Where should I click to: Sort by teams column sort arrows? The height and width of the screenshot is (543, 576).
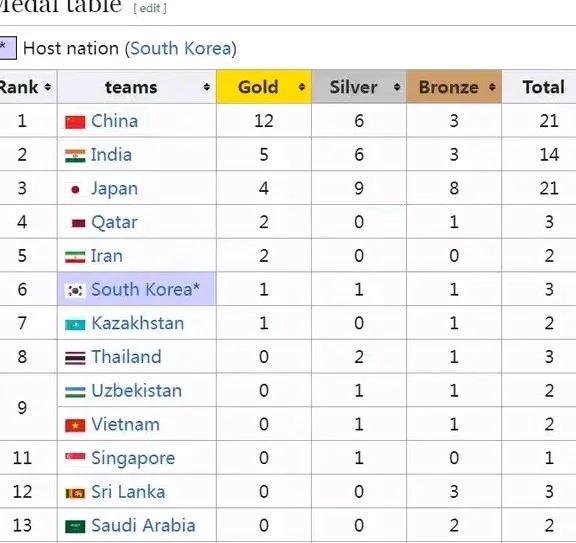206,87
